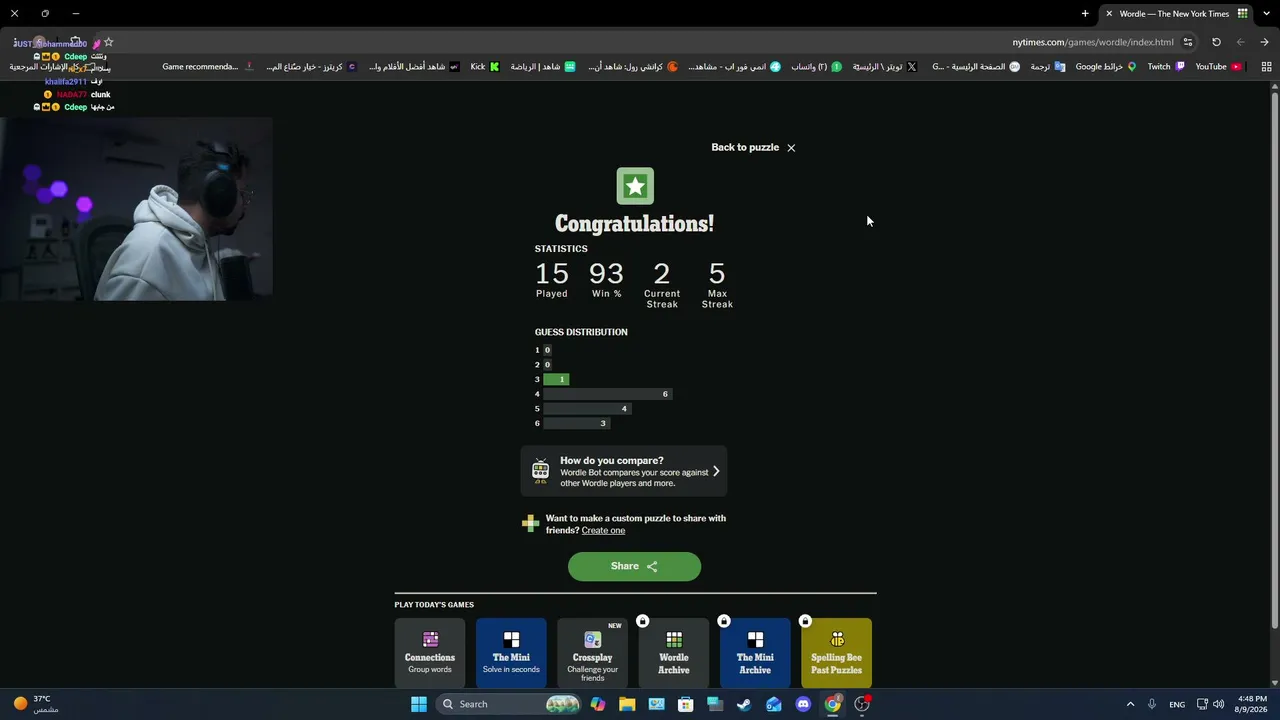Open the volume tray icon
The height and width of the screenshot is (720, 1280).
pos(1219,704)
